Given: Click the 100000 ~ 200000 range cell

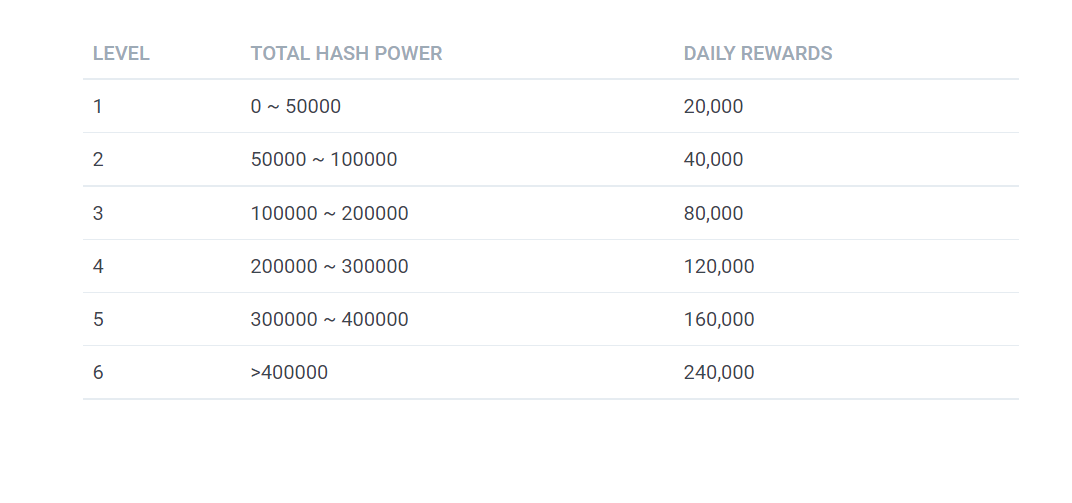Looking at the screenshot, I should (329, 213).
